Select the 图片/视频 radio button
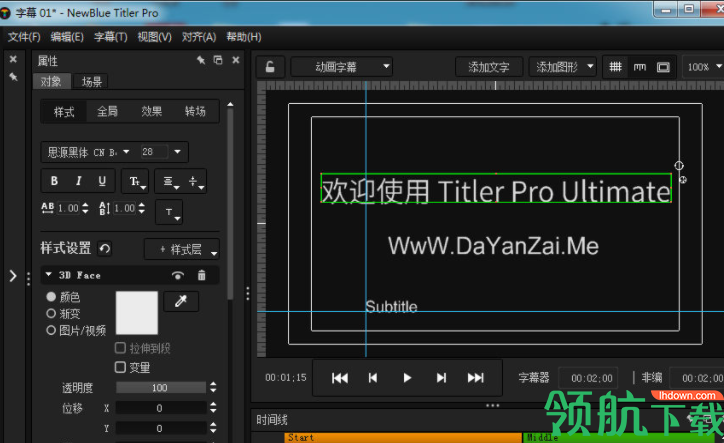Viewport: 724px width, 443px height. [x=51, y=330]
